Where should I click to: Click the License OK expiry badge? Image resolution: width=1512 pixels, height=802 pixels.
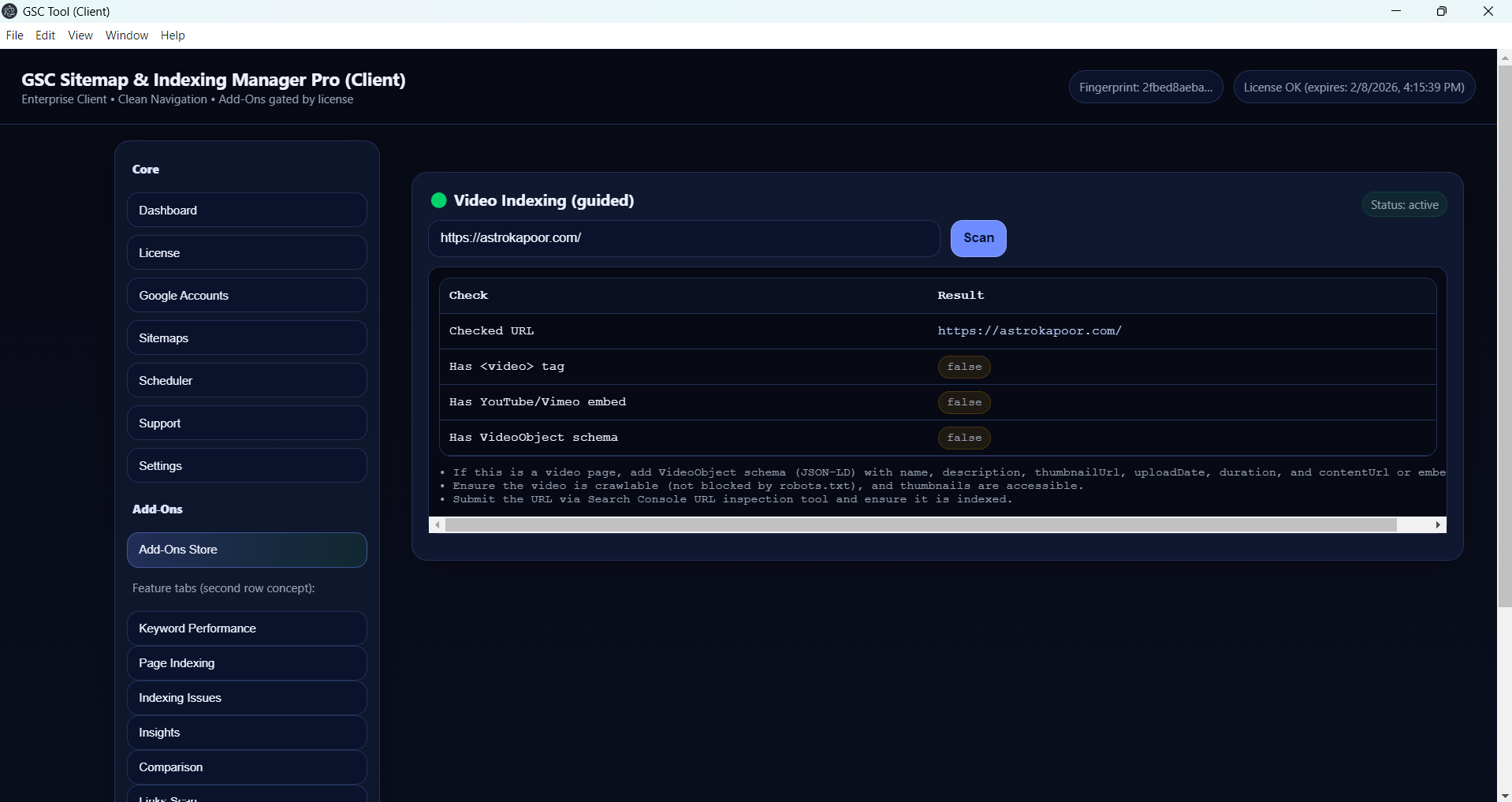point(1354,88)
